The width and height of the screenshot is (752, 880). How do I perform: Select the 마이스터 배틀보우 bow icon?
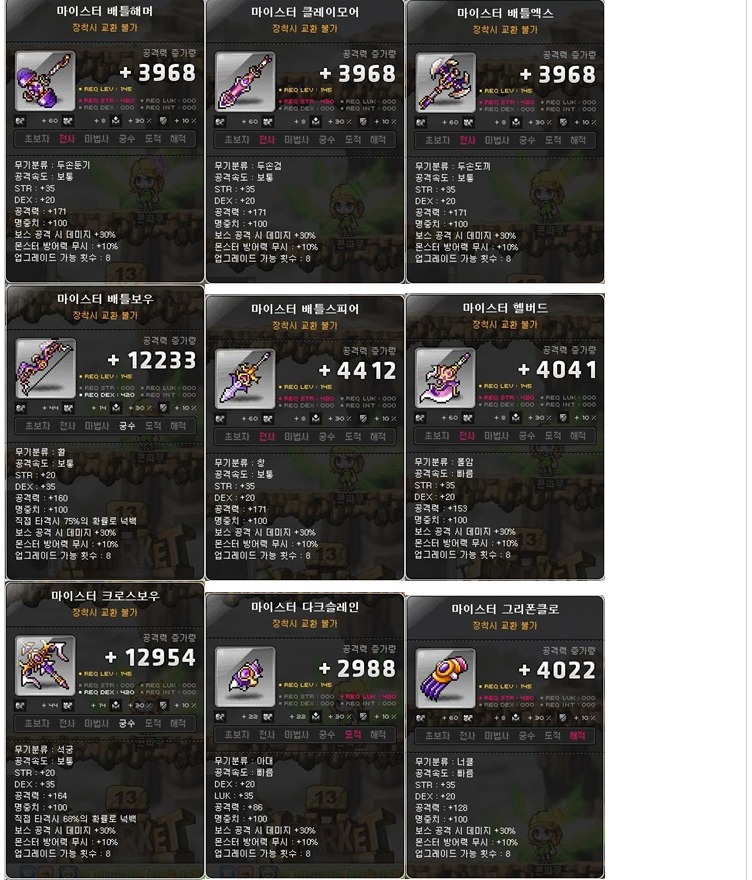click(45, 368)
